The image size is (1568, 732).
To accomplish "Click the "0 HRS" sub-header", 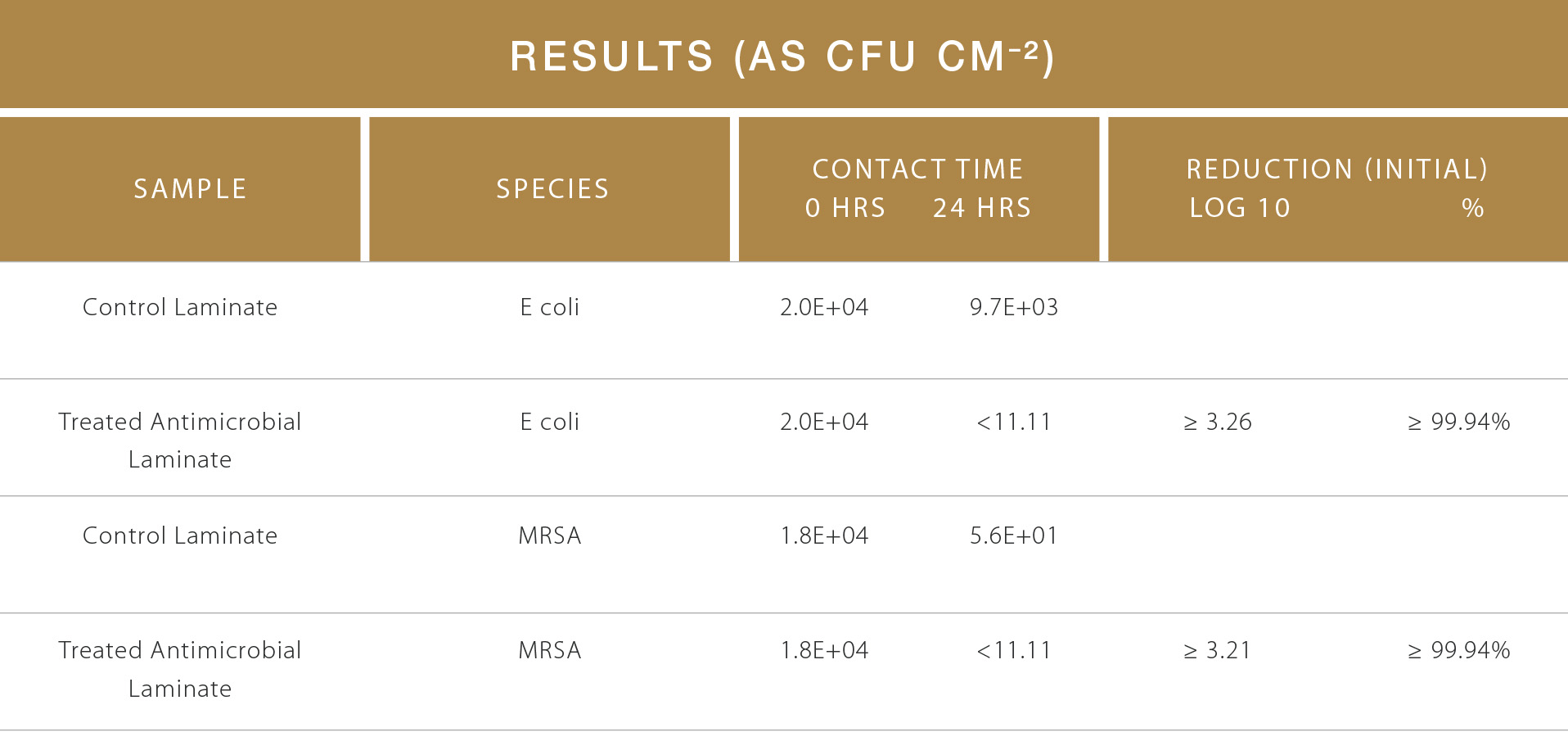I will 845,208.
